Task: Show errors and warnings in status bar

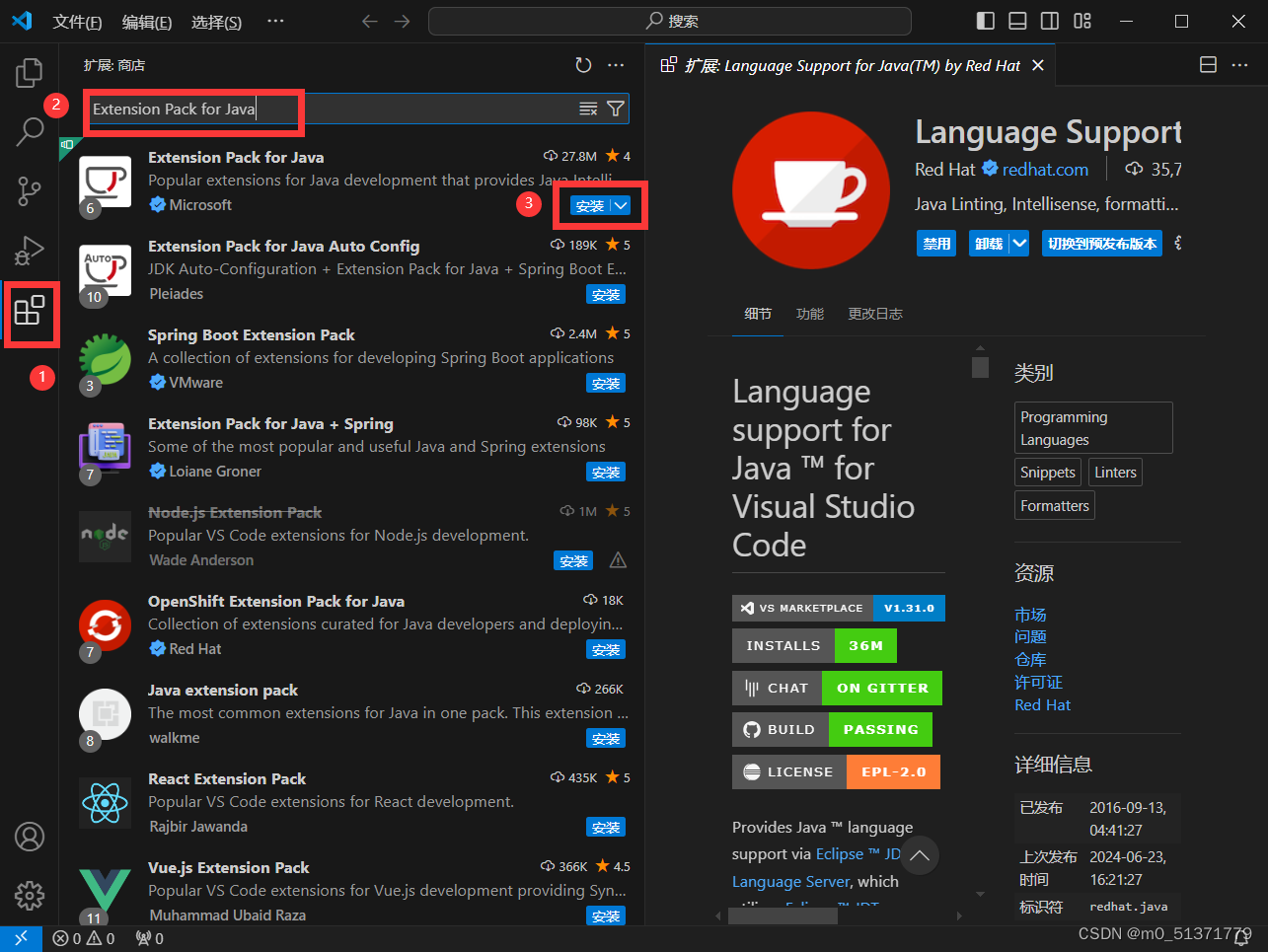Action: [x=84, y=938]
